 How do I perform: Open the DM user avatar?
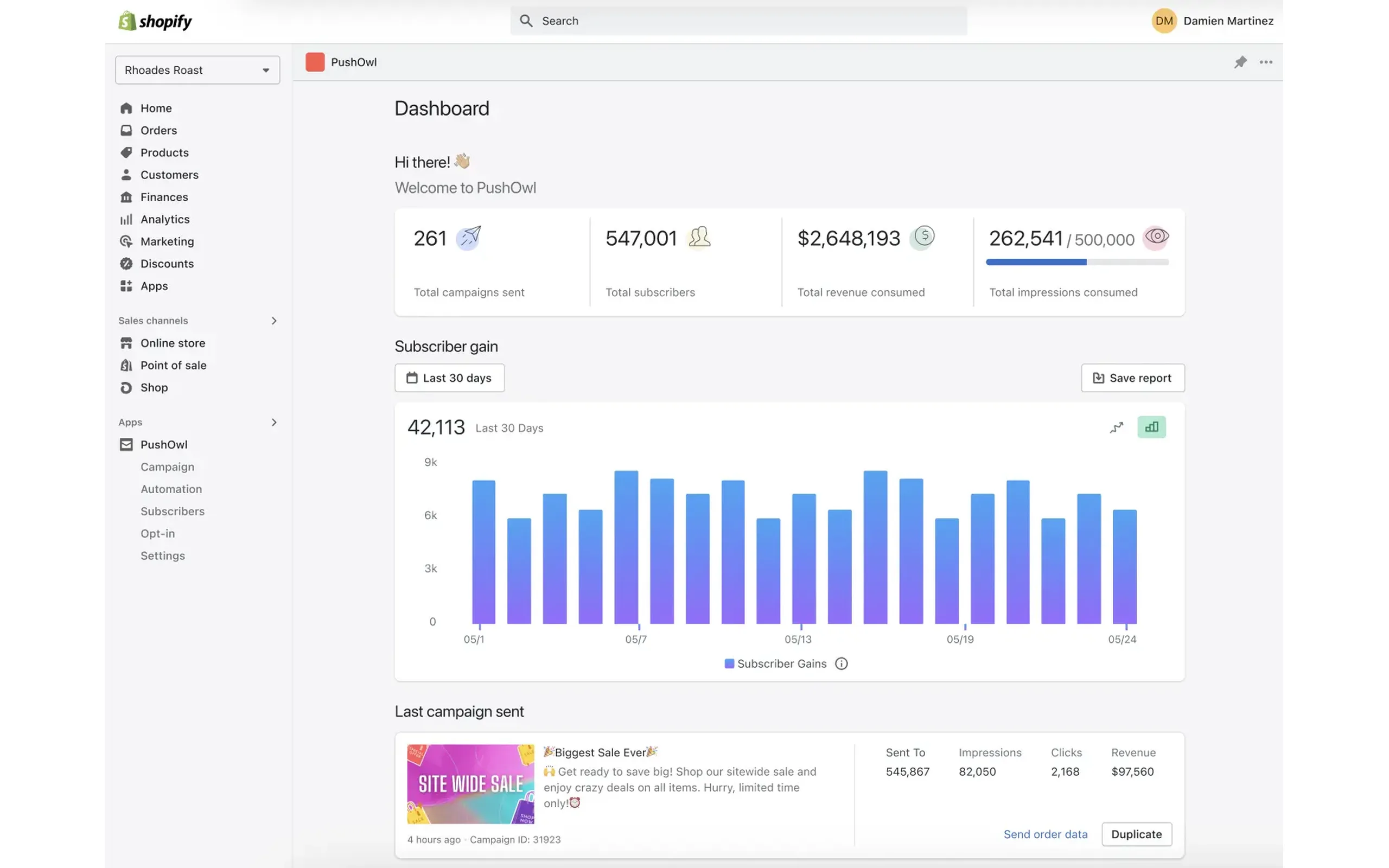(1163, 21)
